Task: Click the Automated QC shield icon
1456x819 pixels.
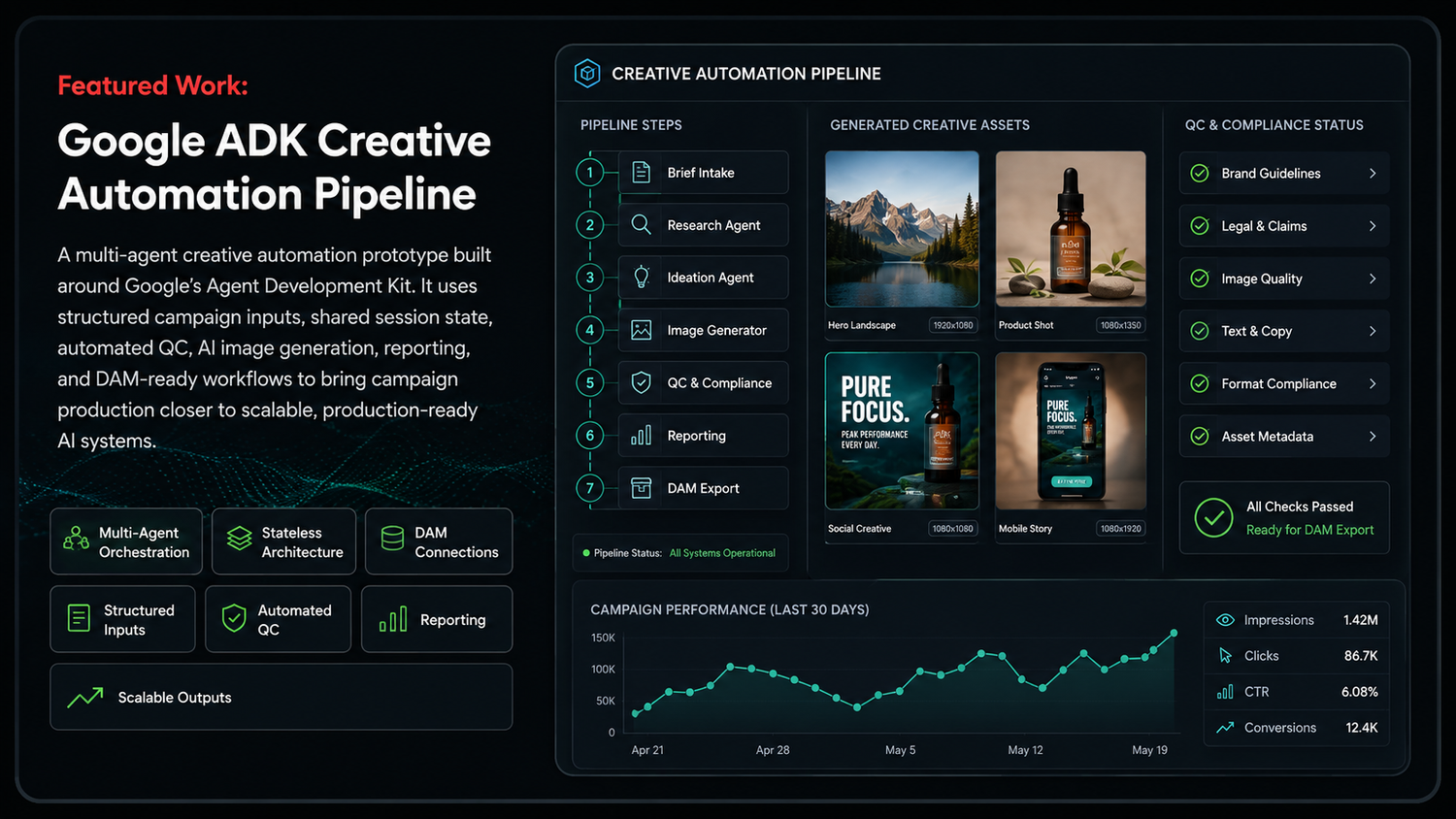Action: (x=234, y=618)
